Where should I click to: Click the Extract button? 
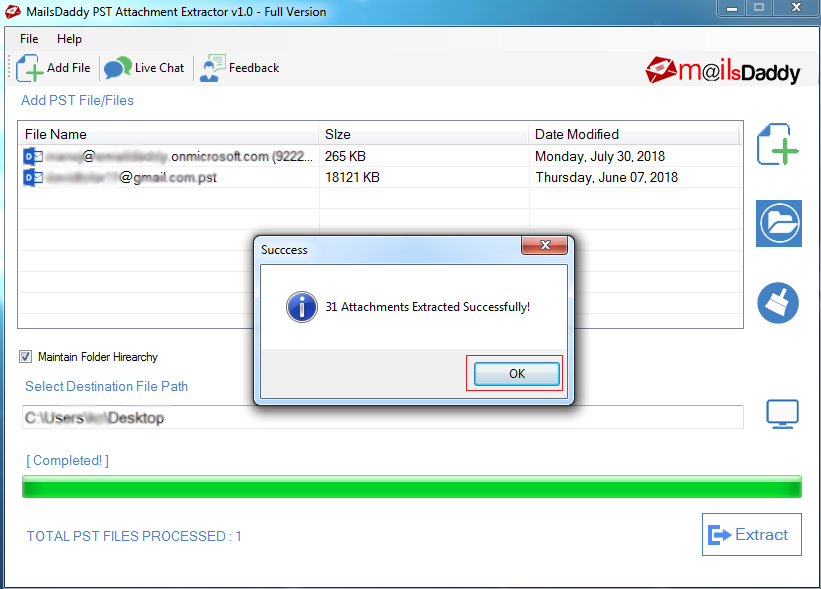(x=751, y=535)
